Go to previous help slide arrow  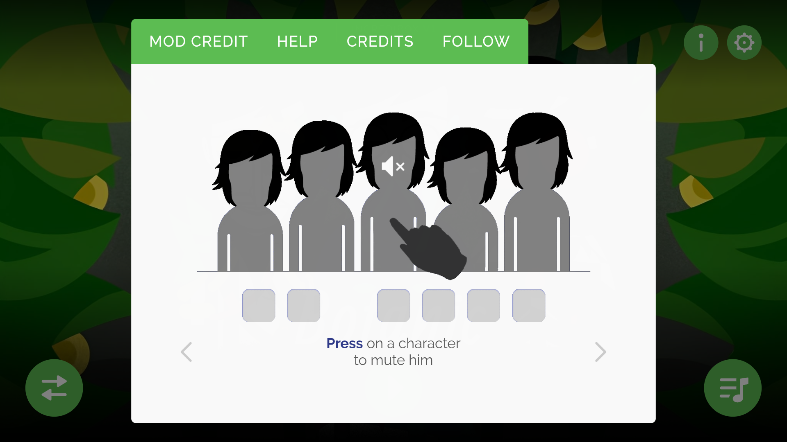click(x=187, y=352)
